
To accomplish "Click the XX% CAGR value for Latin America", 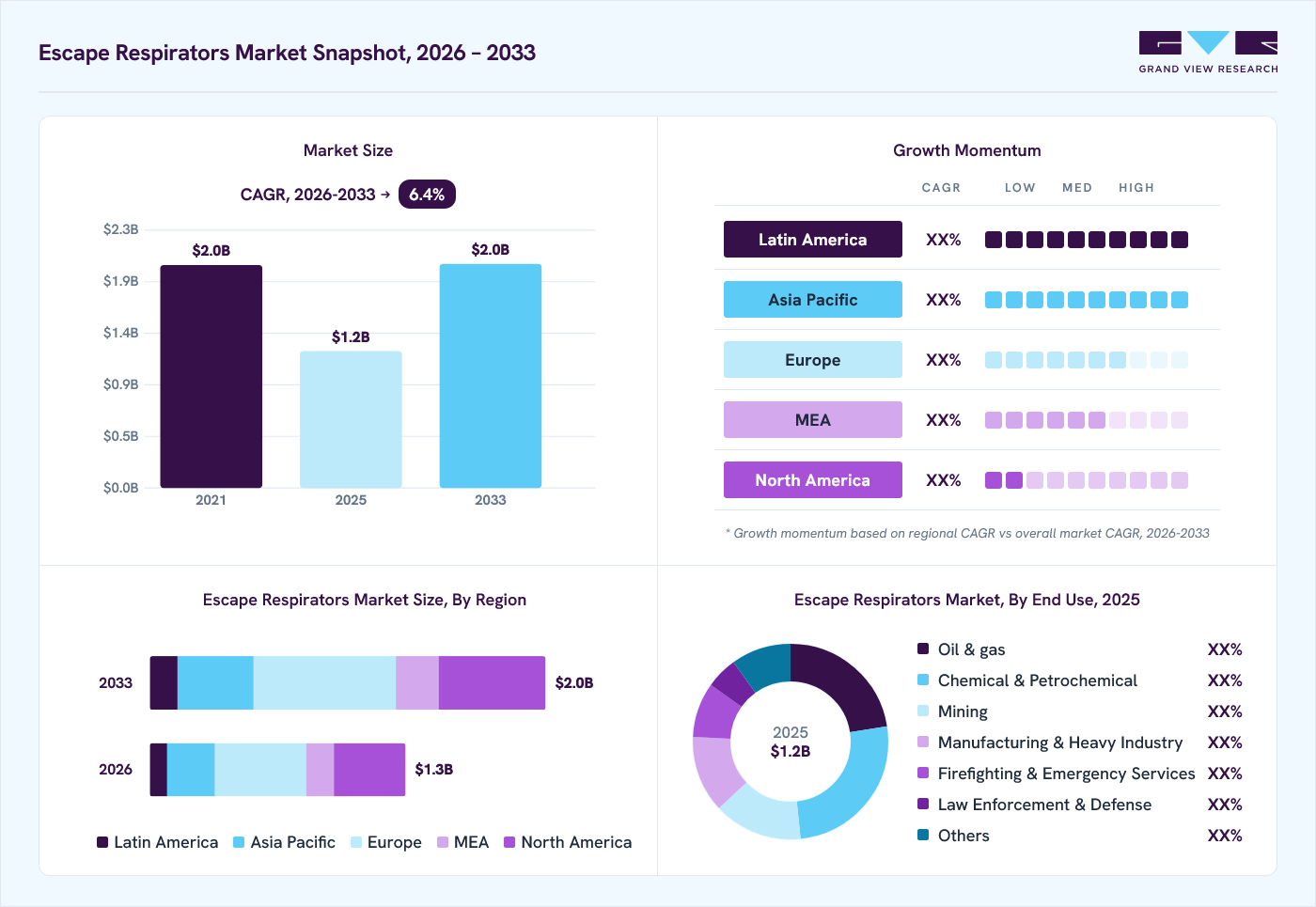I will tap(944, 240).
